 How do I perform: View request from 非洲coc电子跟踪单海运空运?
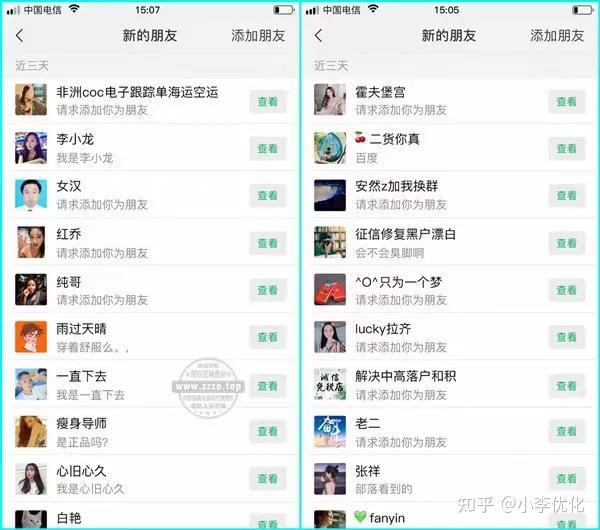click(x=268, y=102)
